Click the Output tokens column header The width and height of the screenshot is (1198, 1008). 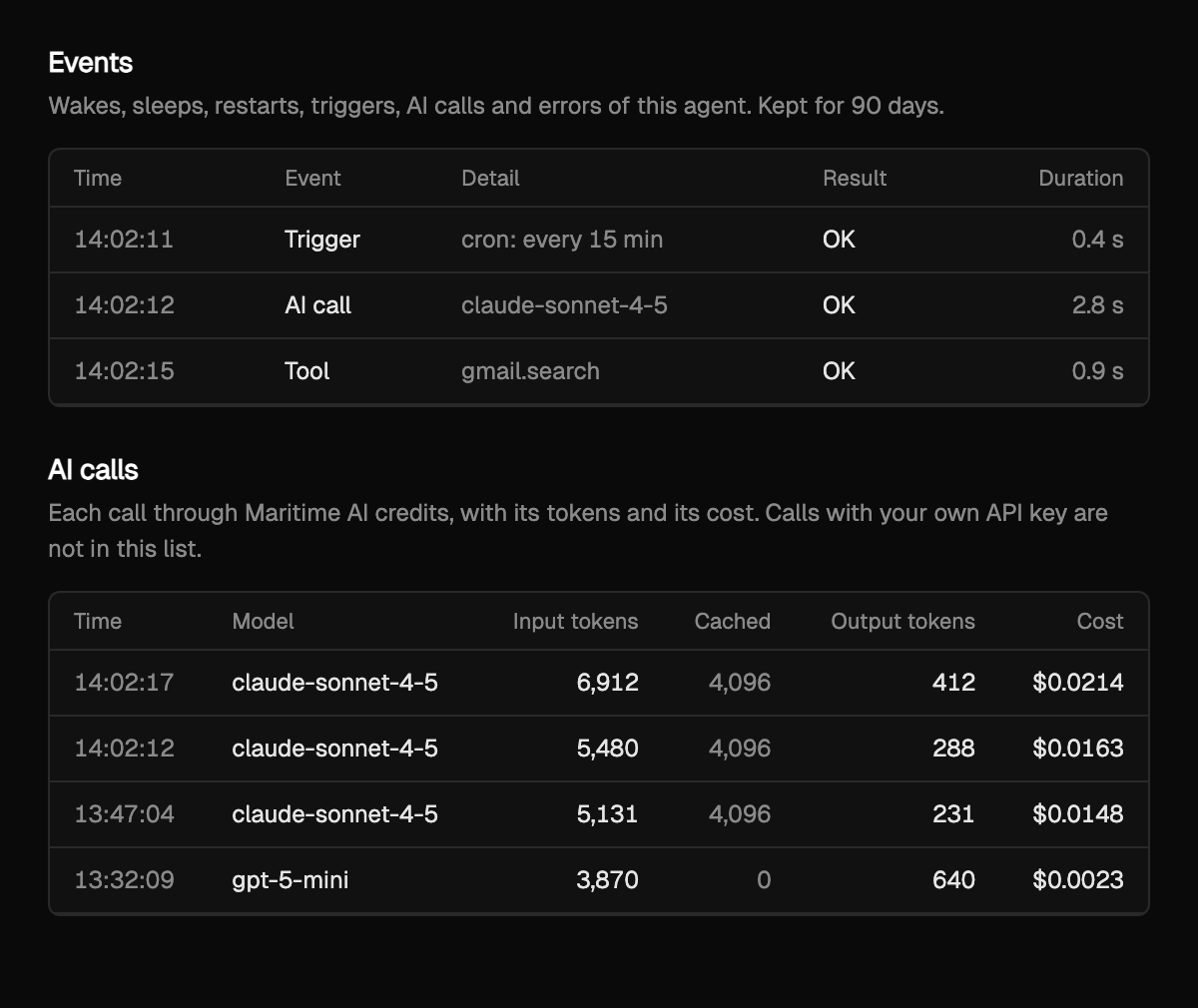pos(902,622)
